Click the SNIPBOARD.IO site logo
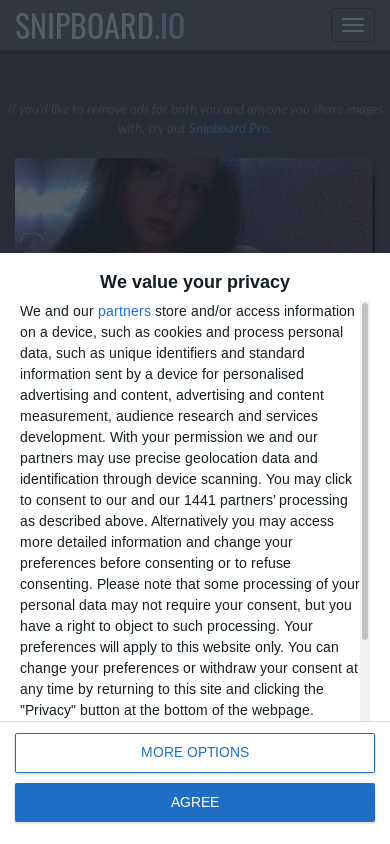Screen dimensions: 390x844 pos(100,26)
